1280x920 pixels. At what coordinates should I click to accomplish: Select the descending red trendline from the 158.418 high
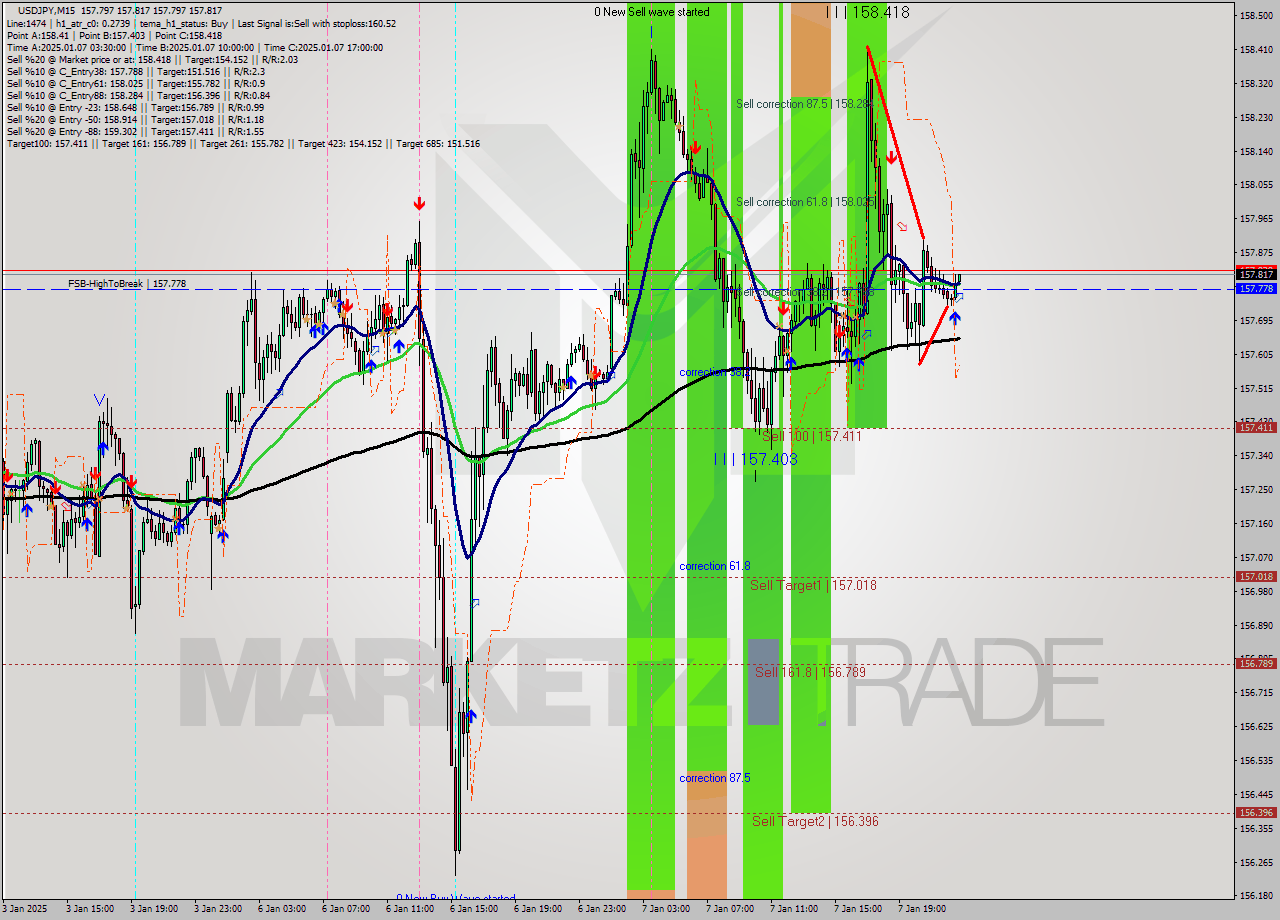tap(895, 141)
